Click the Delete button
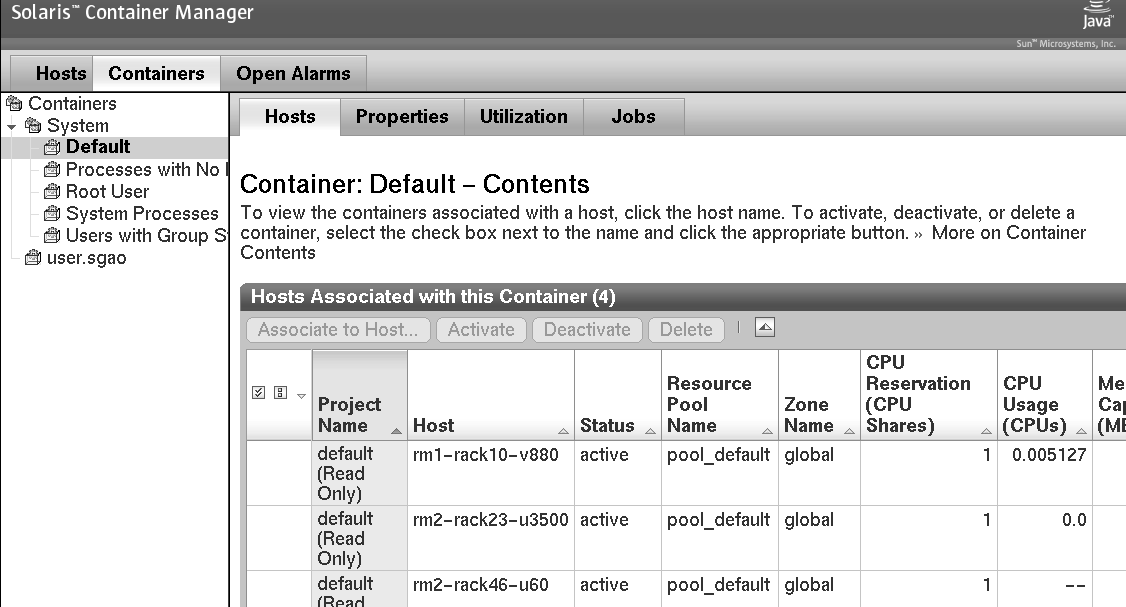This screenshot has height=607, width=1126. 687,330
